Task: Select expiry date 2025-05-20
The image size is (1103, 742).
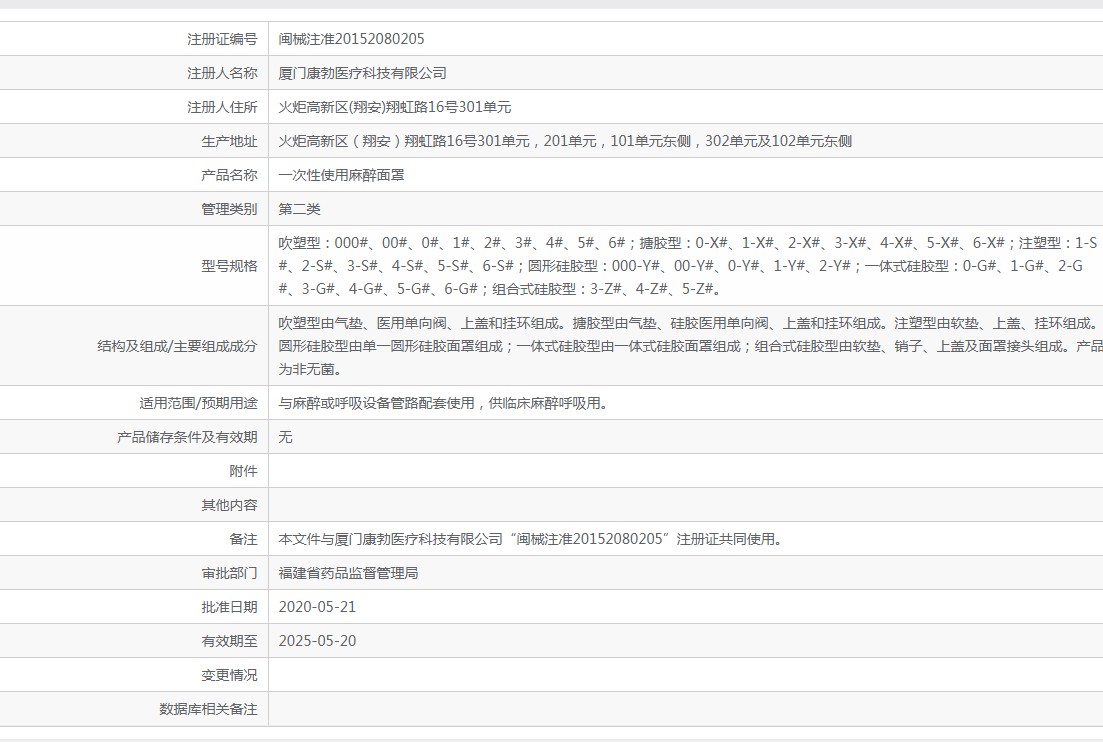Action: [317, 641]
